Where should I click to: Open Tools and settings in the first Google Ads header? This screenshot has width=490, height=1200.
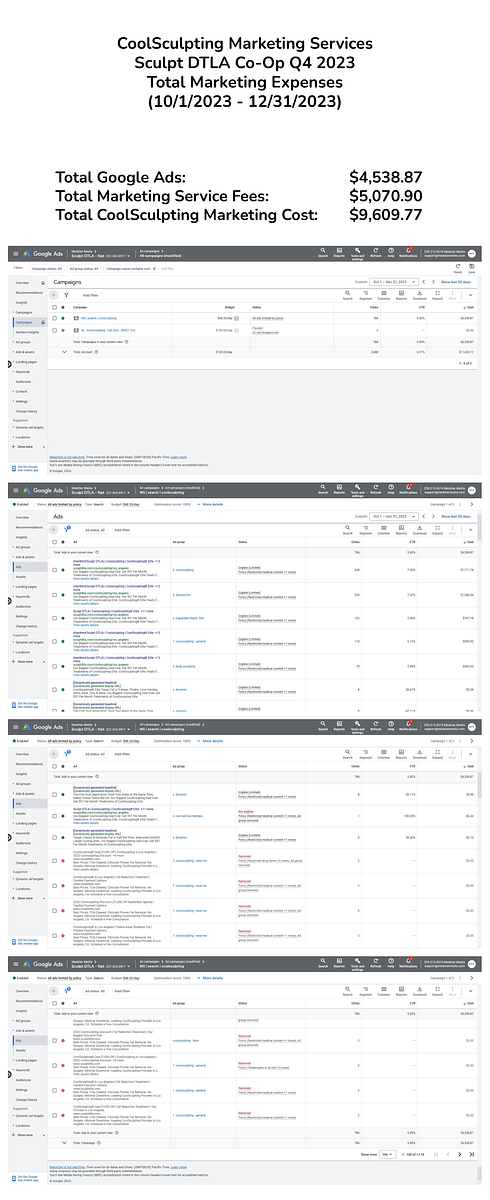tap(357, 253)
